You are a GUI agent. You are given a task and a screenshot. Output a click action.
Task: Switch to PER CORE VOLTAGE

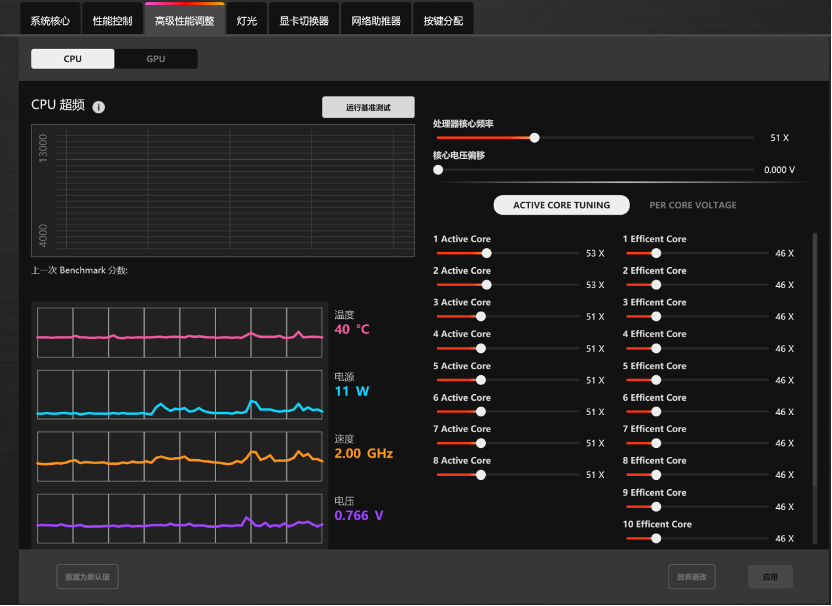click(692, 205)
